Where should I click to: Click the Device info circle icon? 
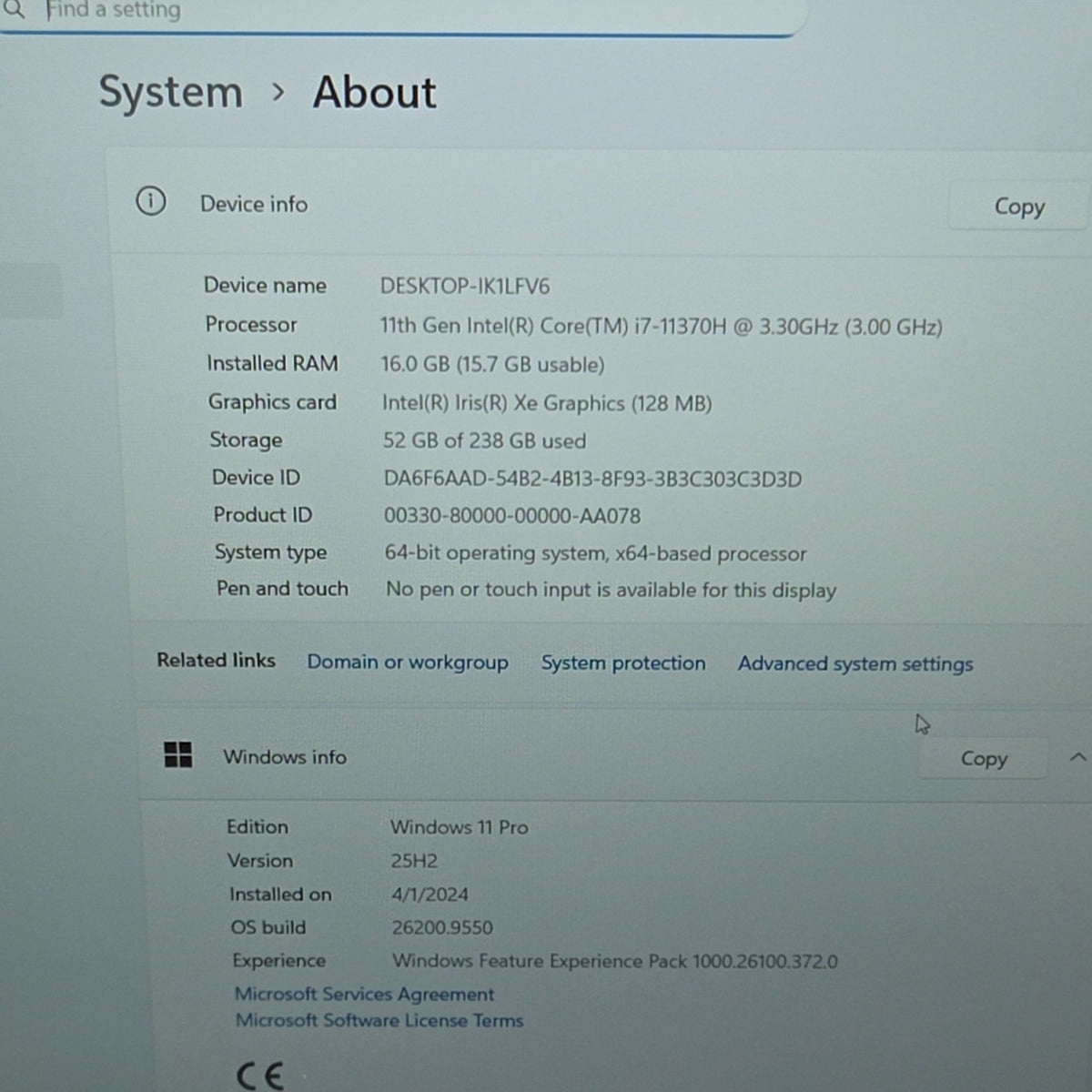[x=151, y=200]
